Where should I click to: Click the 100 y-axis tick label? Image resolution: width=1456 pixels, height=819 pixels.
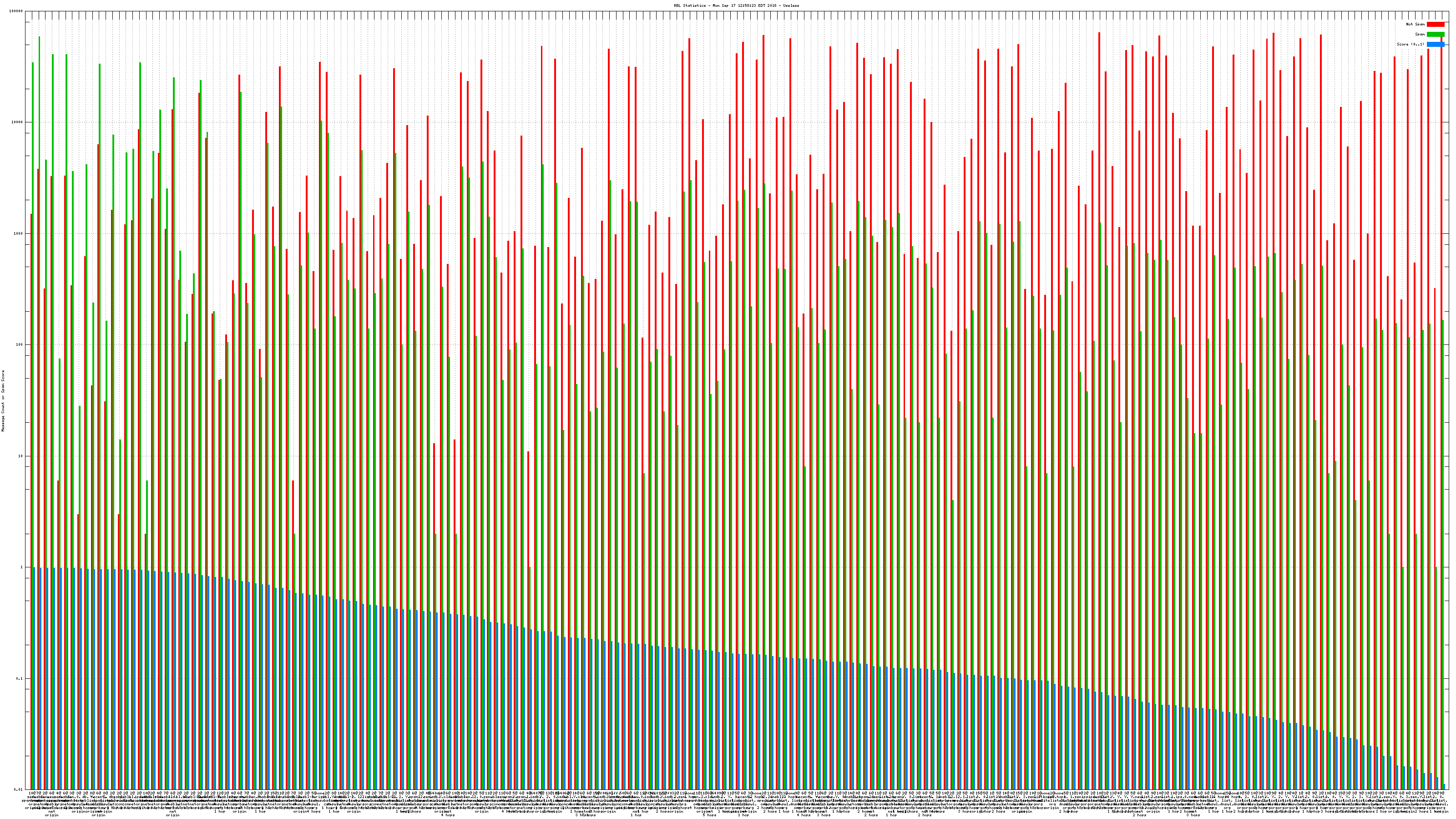pos(20,345)
